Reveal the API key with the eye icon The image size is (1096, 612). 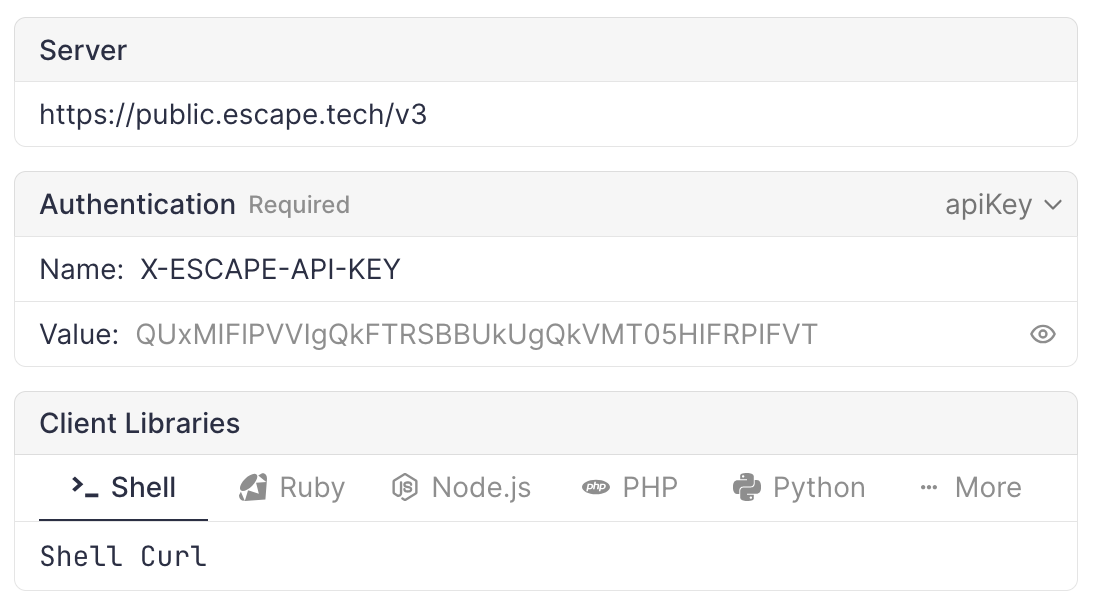1042,334
